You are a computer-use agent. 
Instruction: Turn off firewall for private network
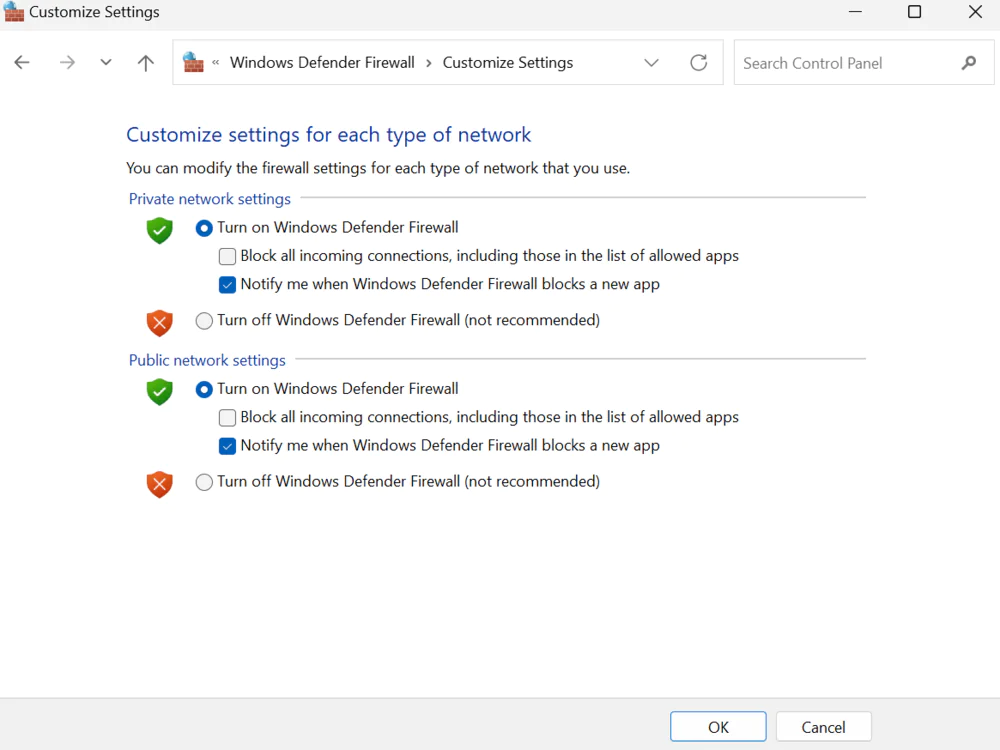(x=204, y=321)
